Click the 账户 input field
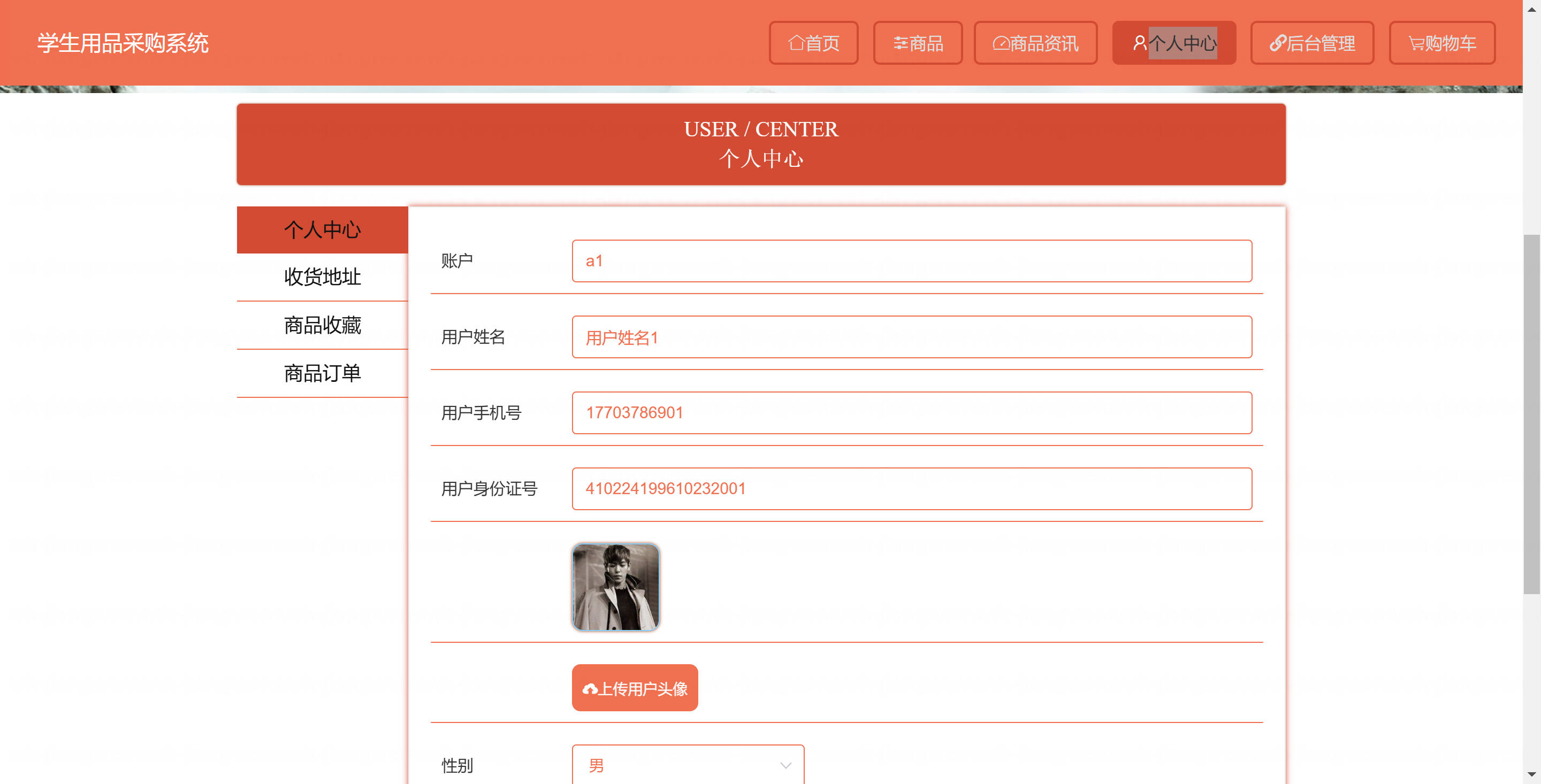The width and height of the screenshot is (1541, 784). coord(912,261)
